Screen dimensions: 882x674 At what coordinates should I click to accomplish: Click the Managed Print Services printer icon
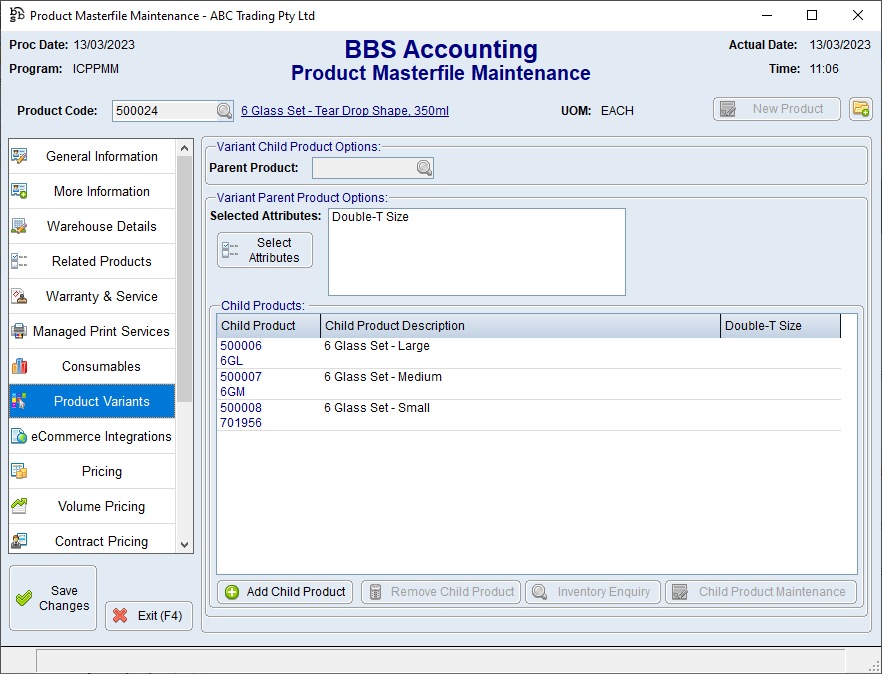pos(19,331)
